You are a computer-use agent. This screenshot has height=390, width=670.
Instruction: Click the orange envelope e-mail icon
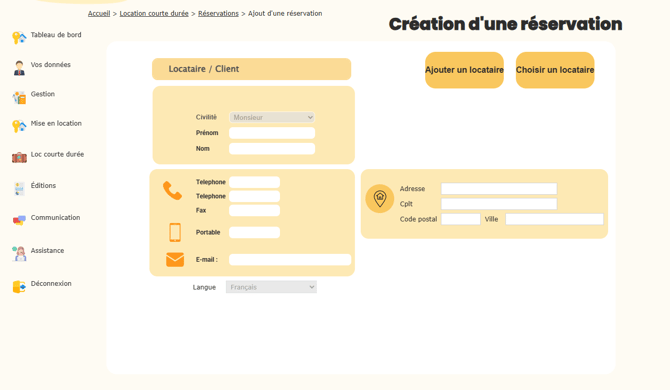[175, 259]
